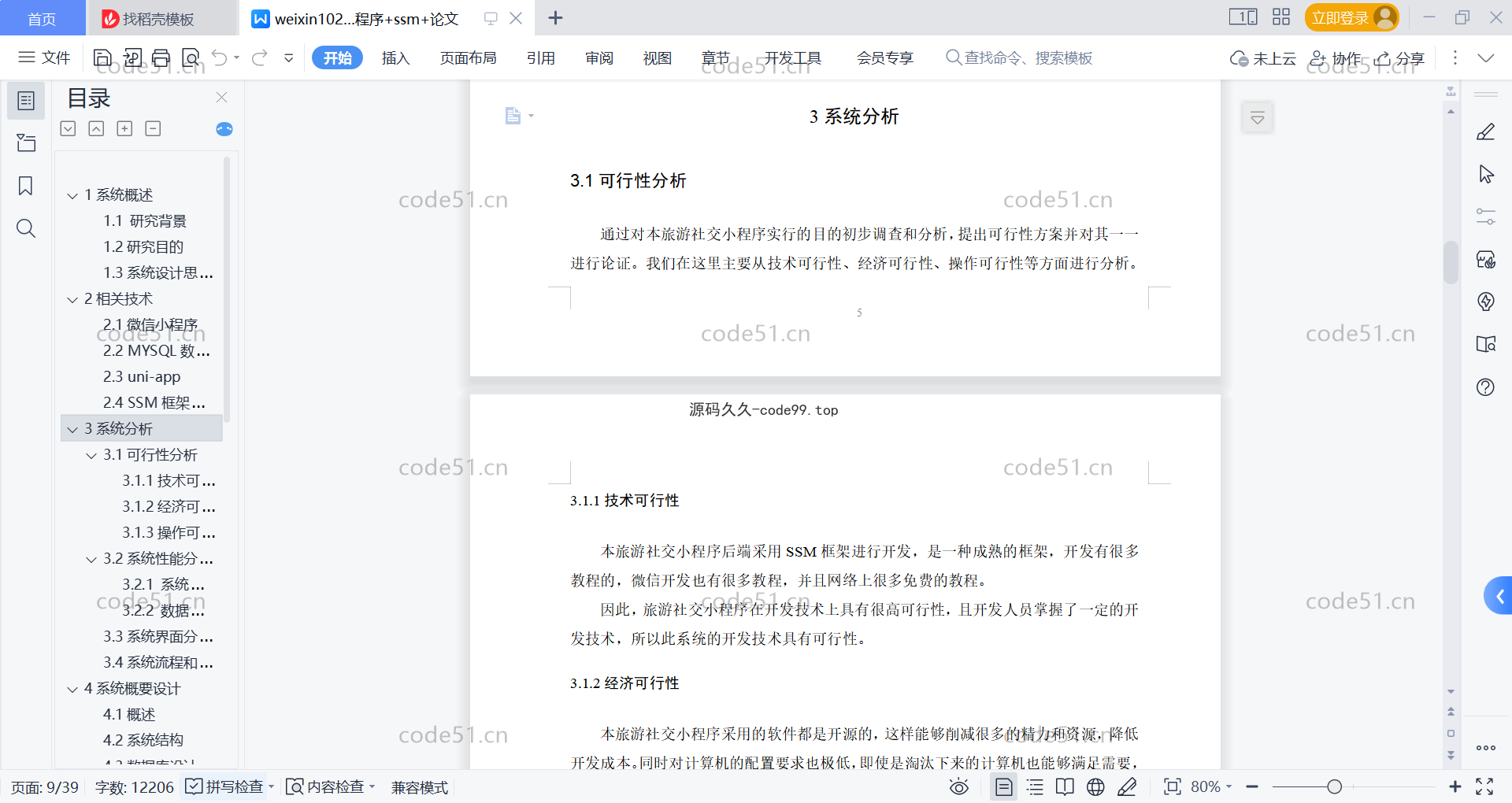Open the search icon in left sidebar

(x=26, y=228)
